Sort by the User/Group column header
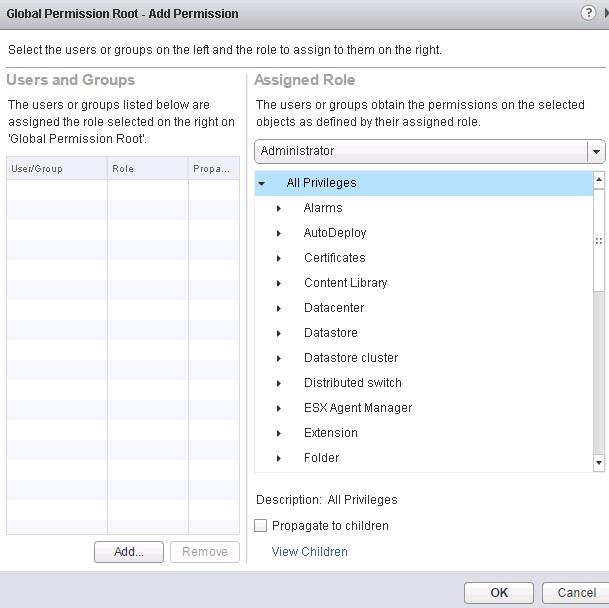Image resolution: width=609 pixels, height=608 pixels. (37, 169)
